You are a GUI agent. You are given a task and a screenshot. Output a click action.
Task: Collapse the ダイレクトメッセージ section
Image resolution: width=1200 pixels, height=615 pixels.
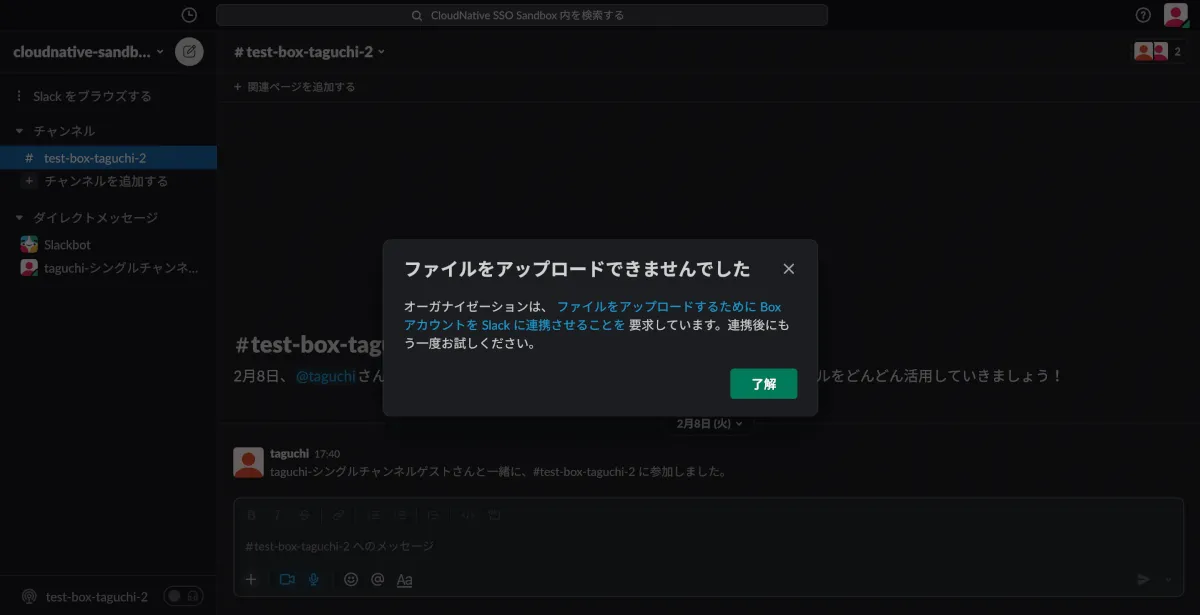click(19, 218)
